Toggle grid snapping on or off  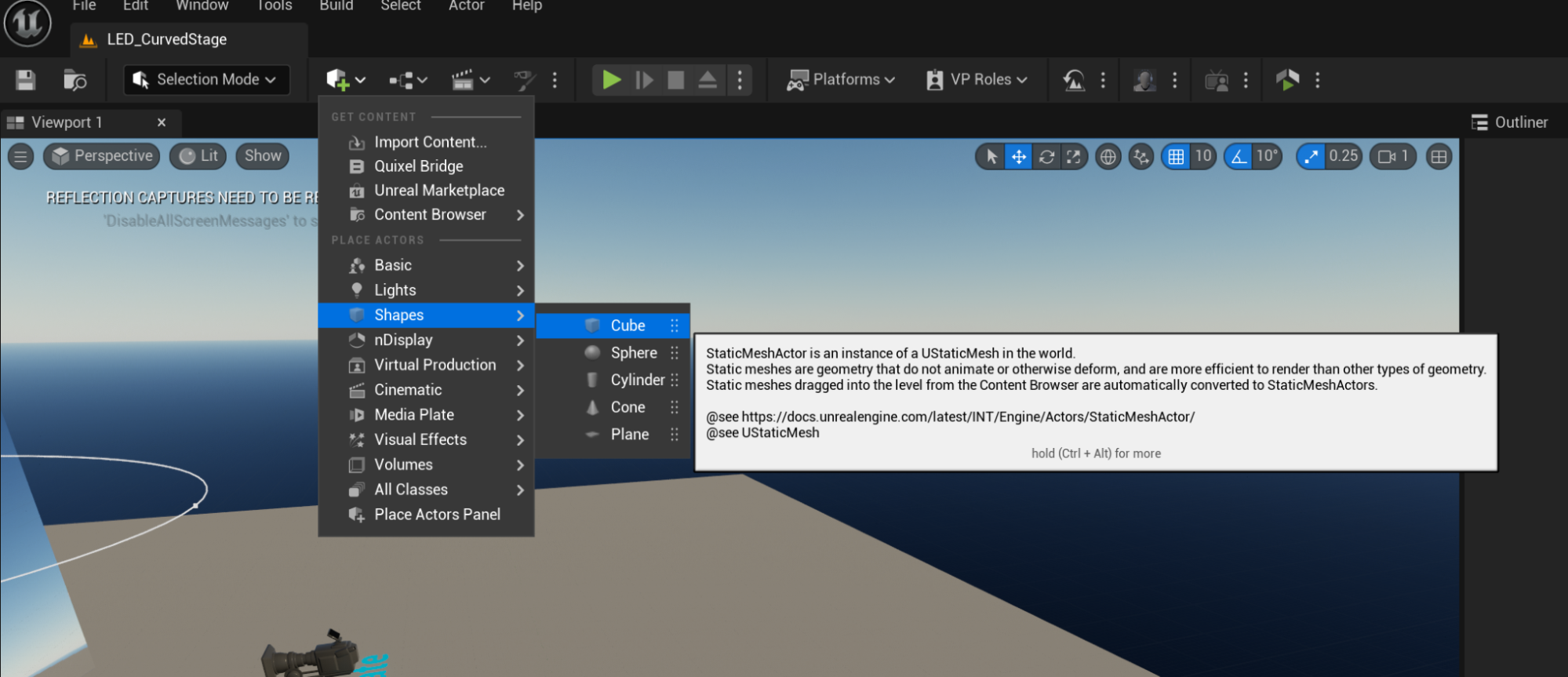[x=1176, y=157]
